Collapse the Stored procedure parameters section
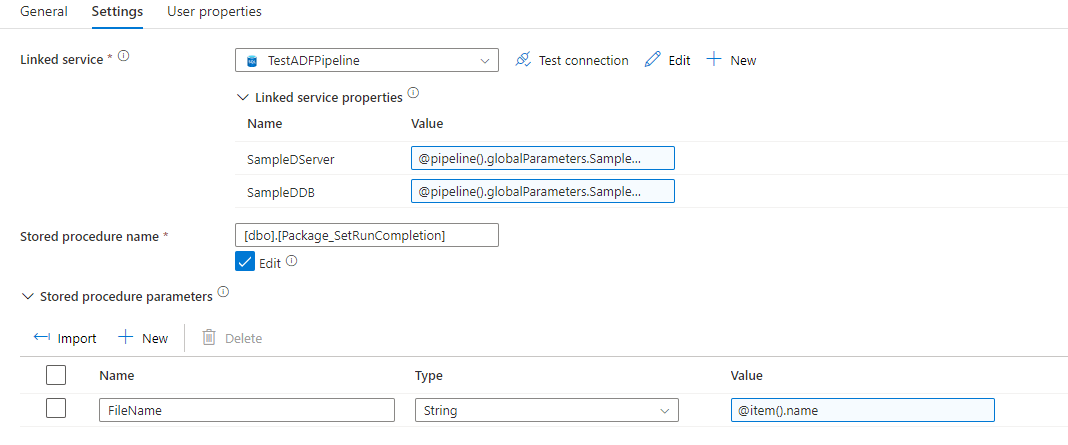 (x=26, y=296)
